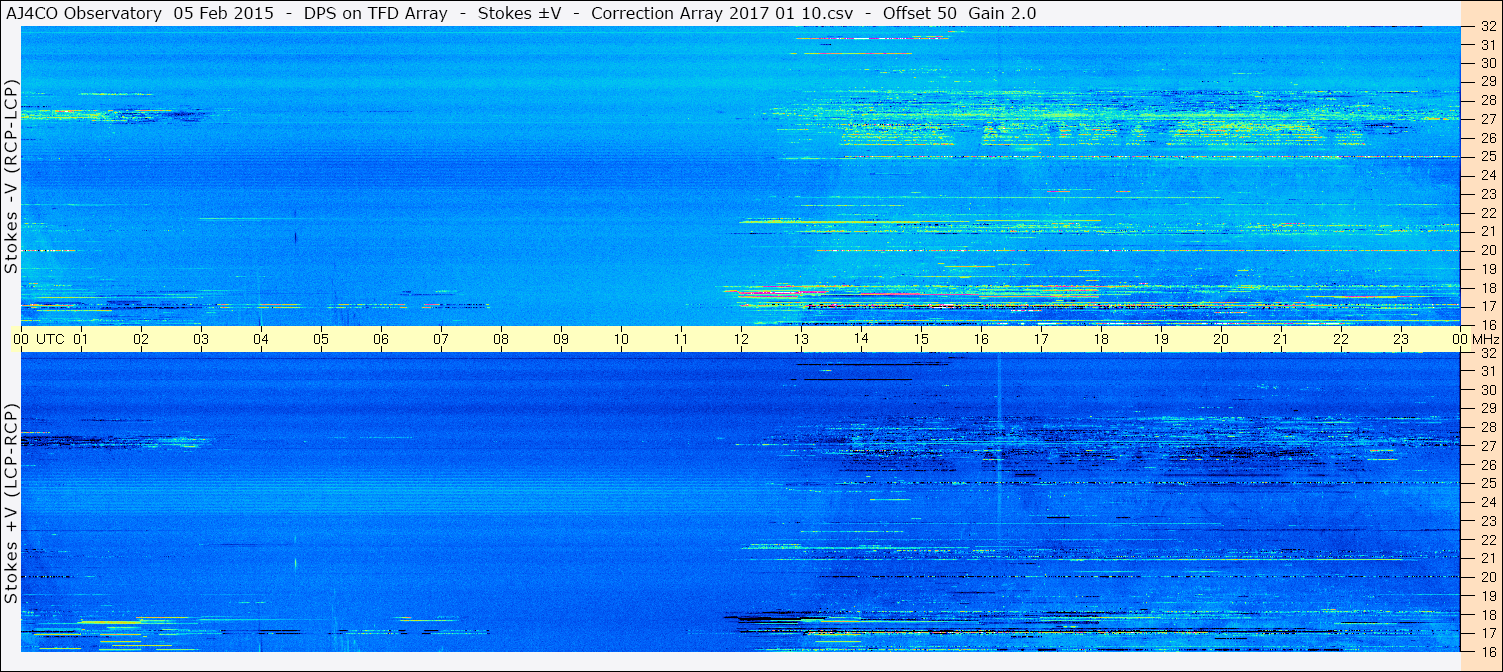The image size is (1503, 672).
Task: Select hour marker 08 on the time axis
Action: pos(501,339)
